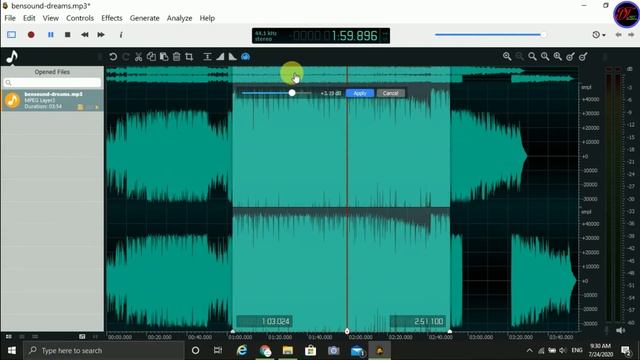
Task: Click the folder icon on the bensound-dreams file row
Action: coord(80,107)
